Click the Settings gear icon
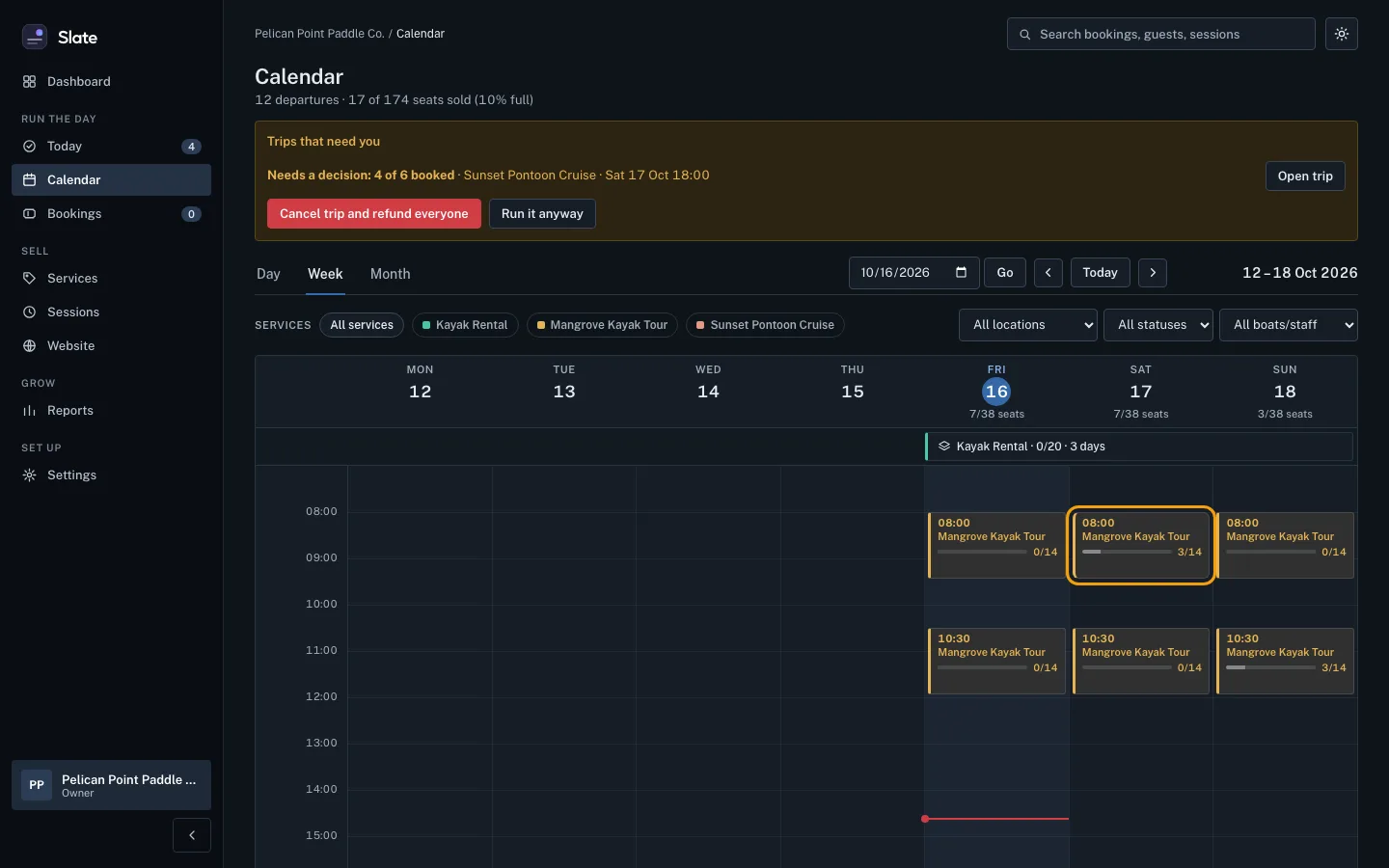Screen dimensions: 1389x868 [29, 475]
